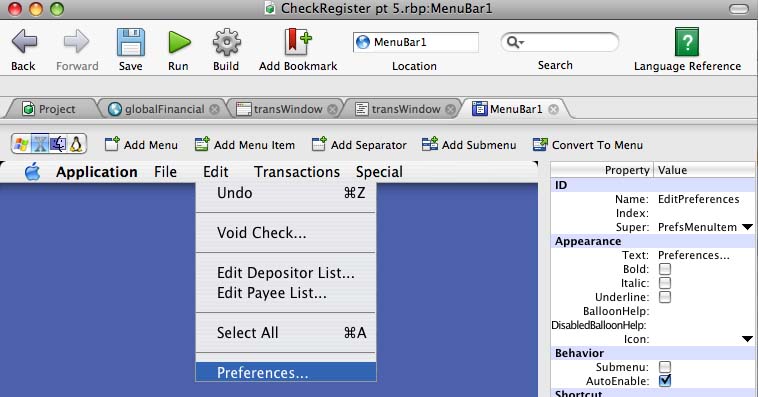Click Add Menu Item button
Screen dimensions: 758x397
(244, 145)
